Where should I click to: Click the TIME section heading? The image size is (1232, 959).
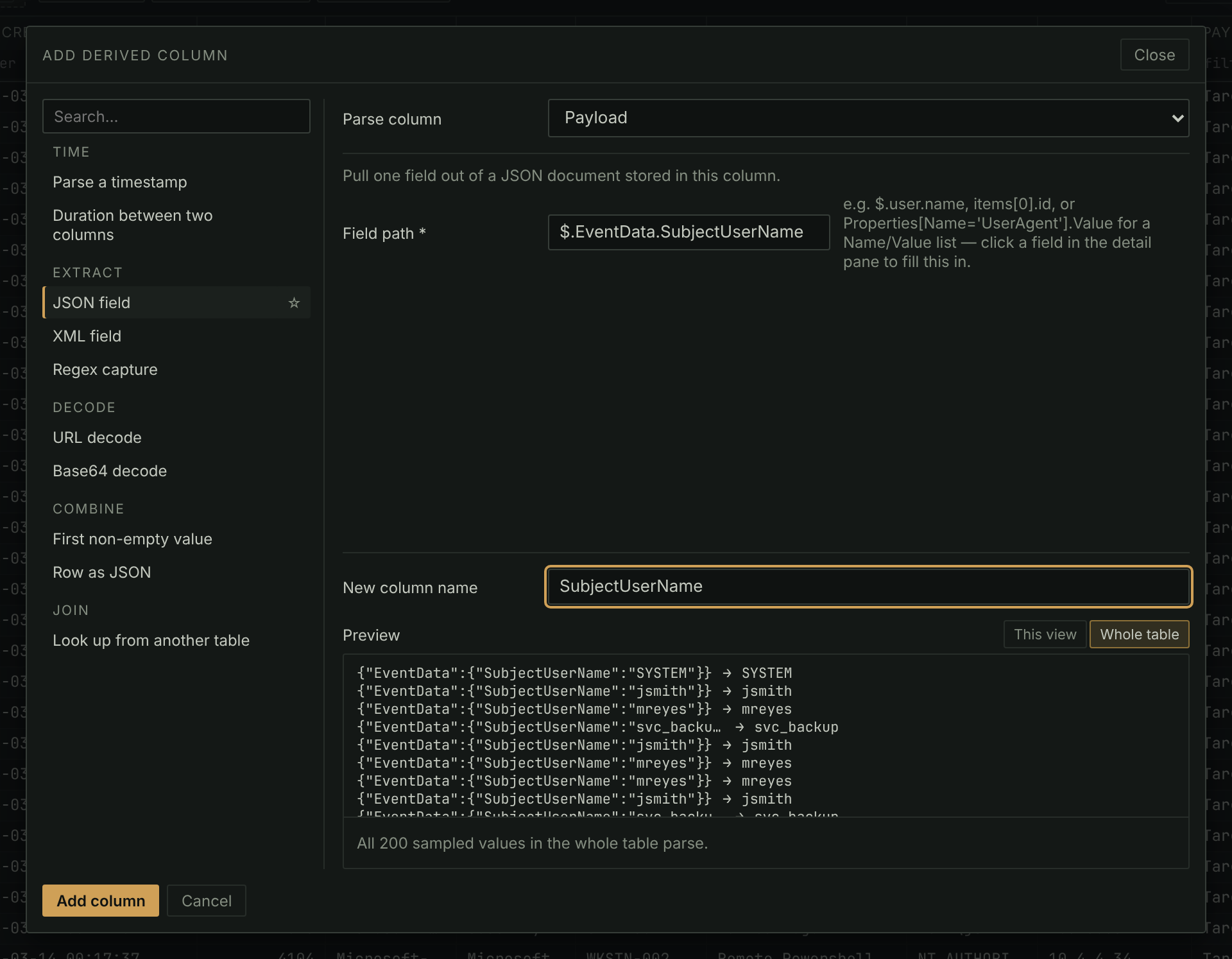(x=71, y=152)
